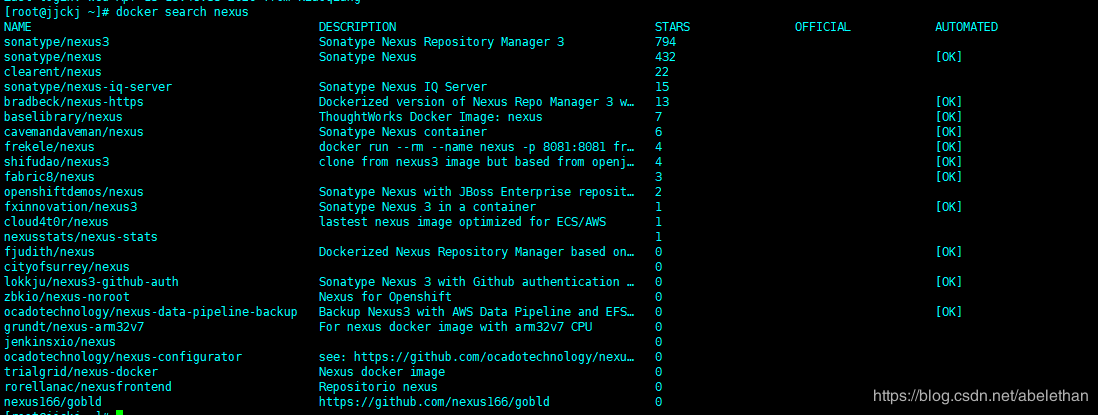This screenshot has width=1098, height=415.
Task: Click the lokkju/nexus3-github-auth entry
Action: (x=91, y=282)
